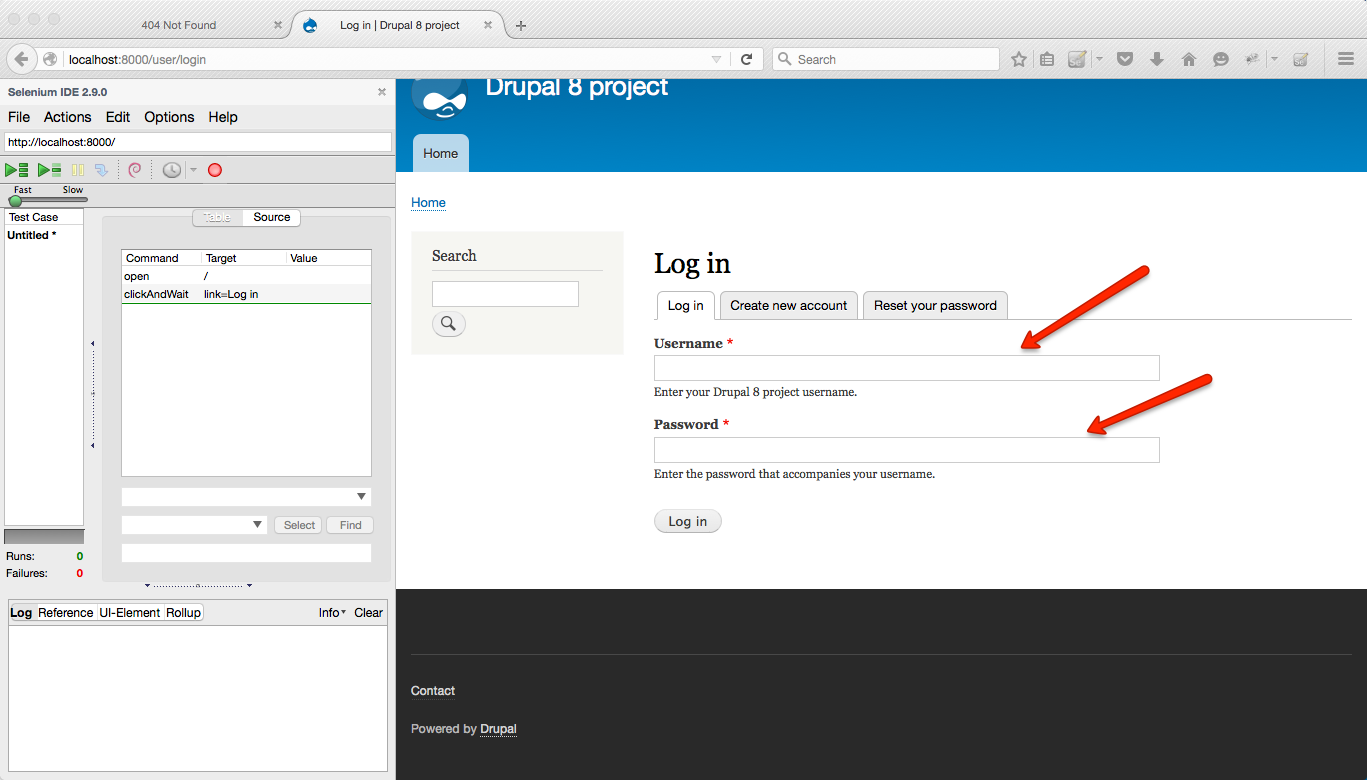1367x780 pixels.
Task: Click the Find button
Action: (351, 525)
